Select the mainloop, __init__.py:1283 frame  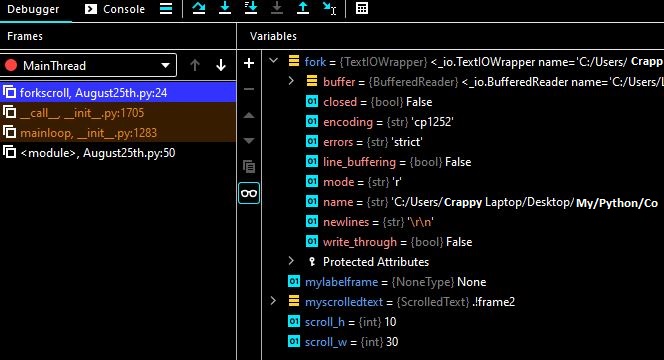point(118,133)
